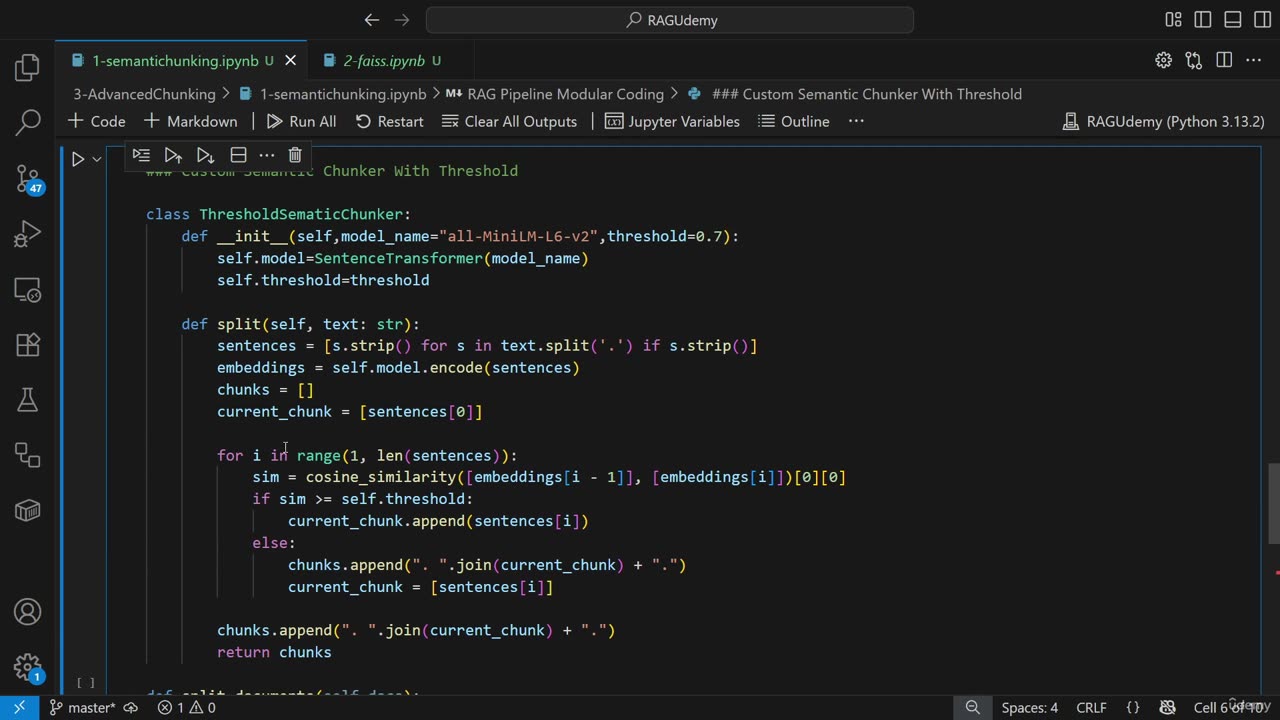The image size is (1280, 720).
Task: Expand the RAG Pipeline Modular Coding breadcrumb
Action: [x=555, y=94]
